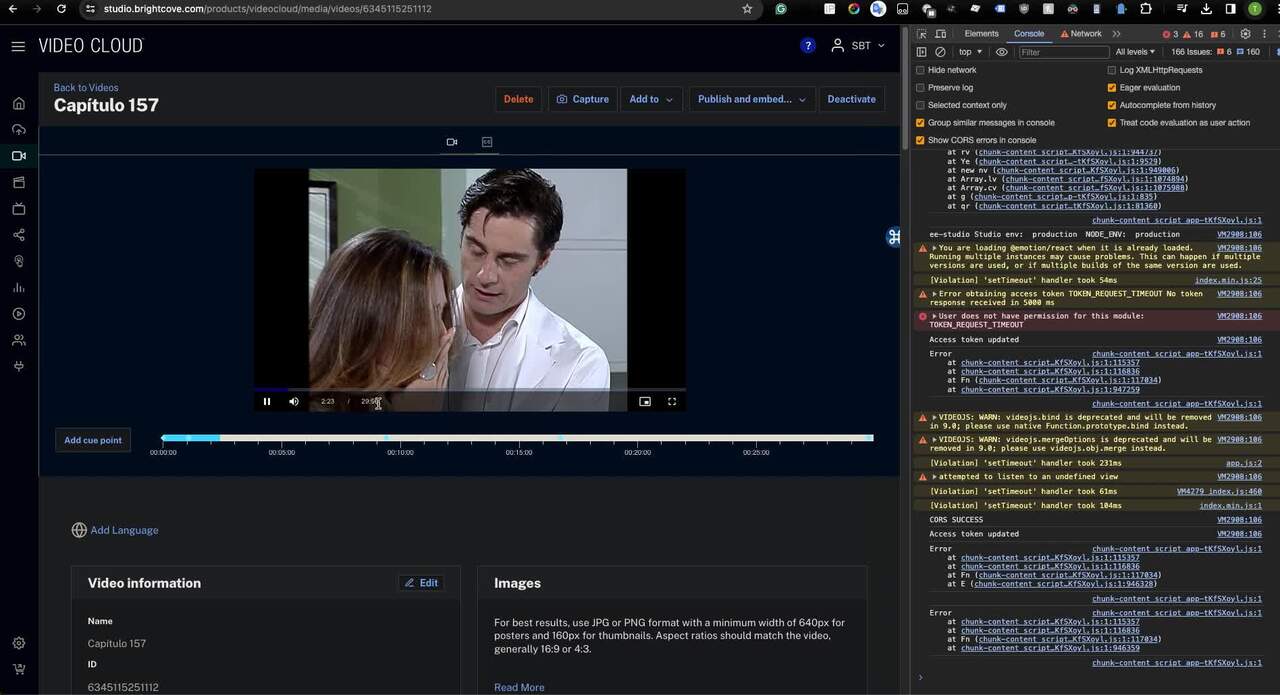Uncheck Treat code evaluation as user action
Screen dimensions: 1280x695
(1112, 123)
